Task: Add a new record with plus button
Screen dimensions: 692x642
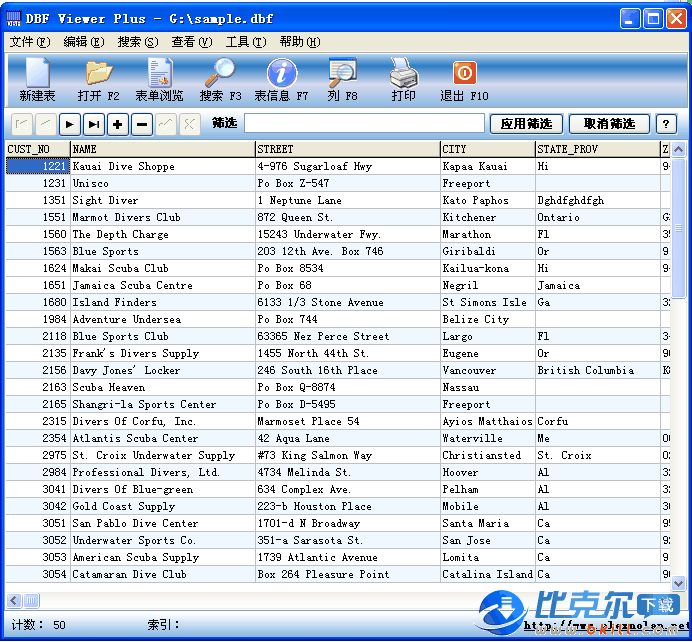Action: click(x=117, y=124)
